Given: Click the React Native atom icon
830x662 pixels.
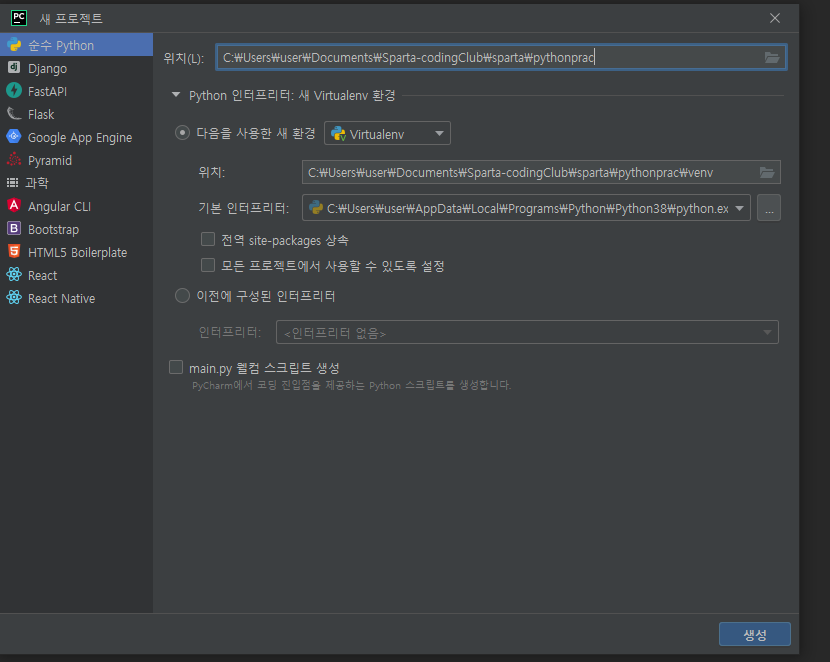Looking at the screenshot, I should point(14,297).
